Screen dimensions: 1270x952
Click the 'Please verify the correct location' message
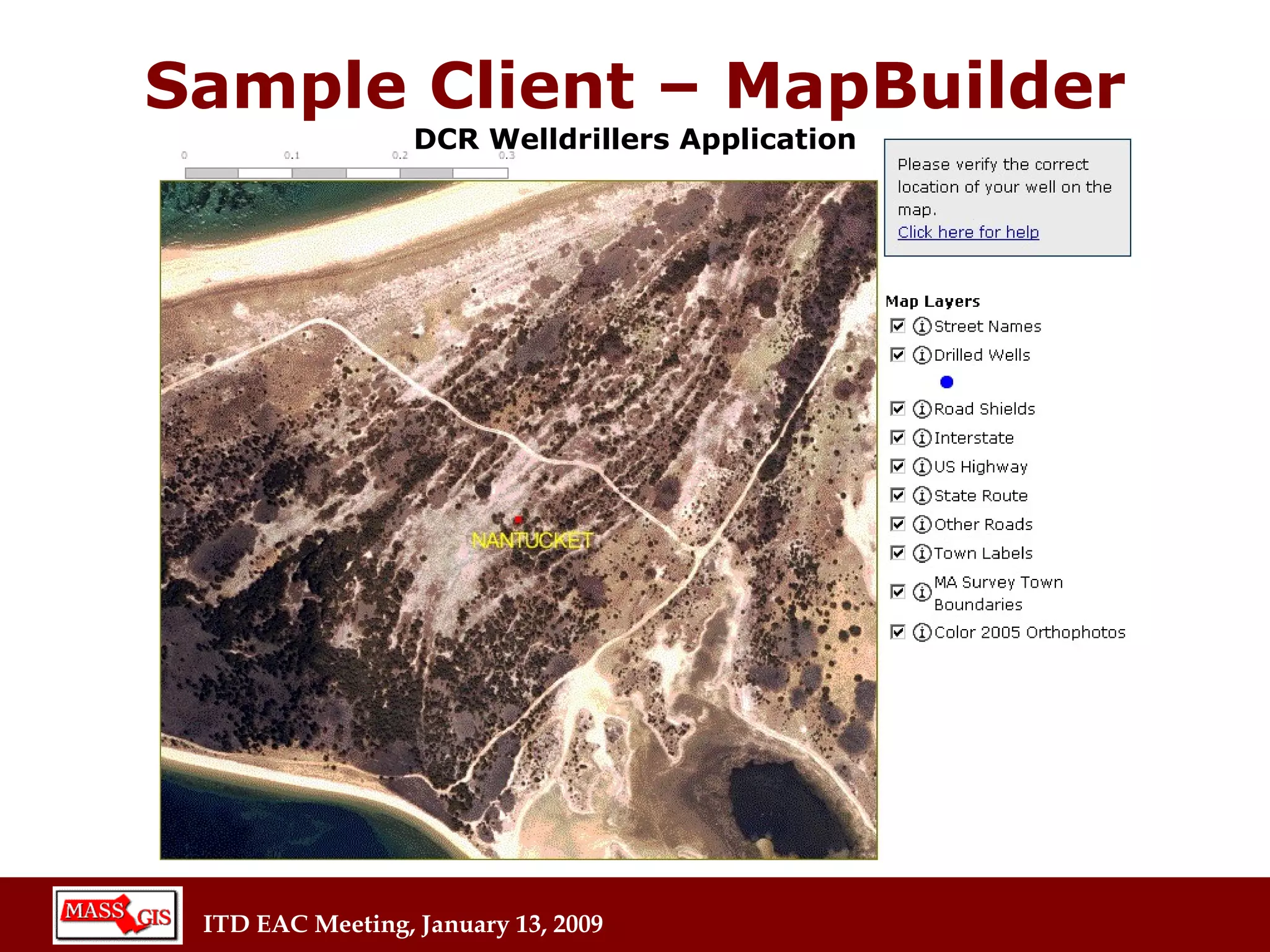[1005, 187]
